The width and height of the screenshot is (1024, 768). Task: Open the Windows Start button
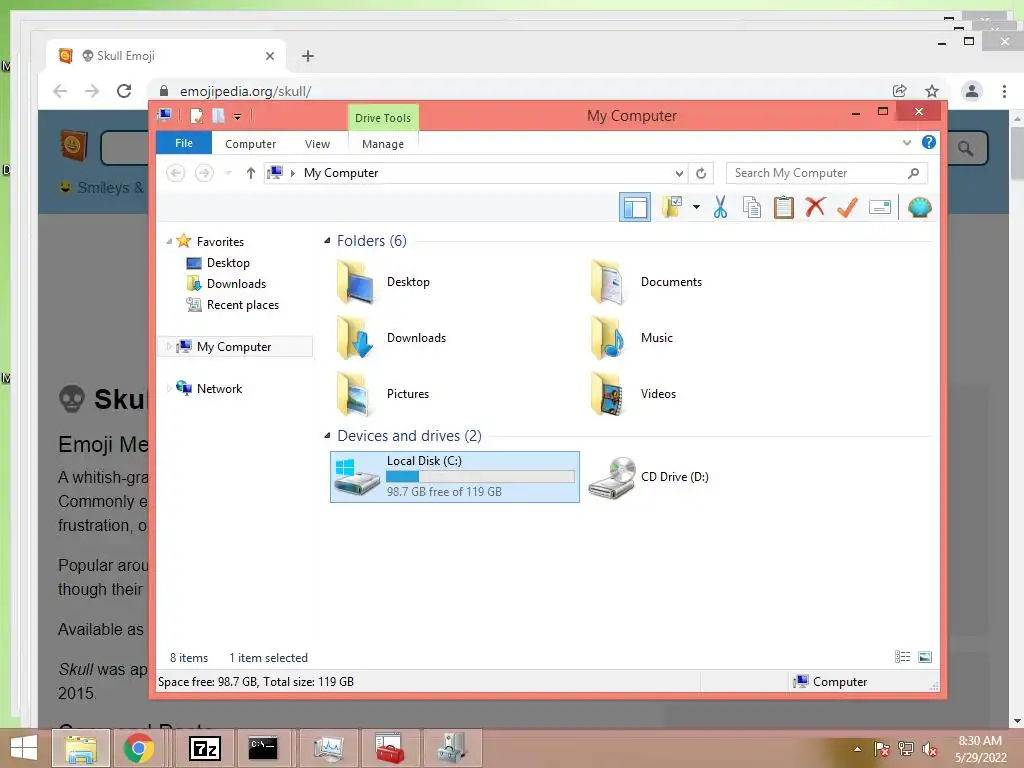point(24,748)
